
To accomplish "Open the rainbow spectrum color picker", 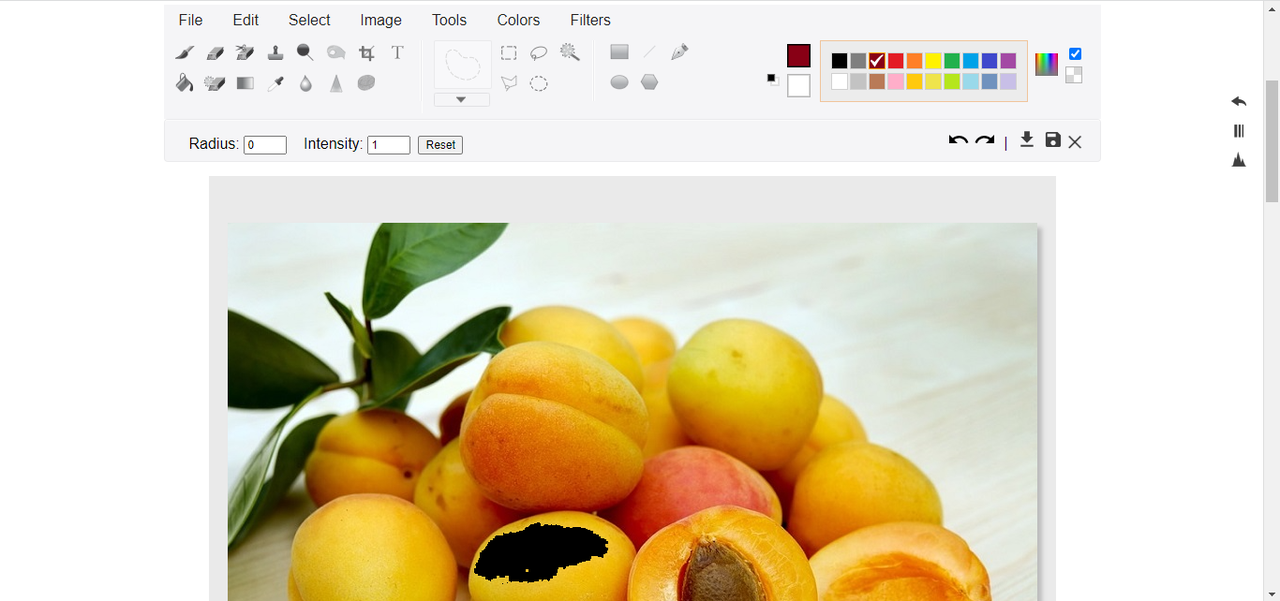I will tap(1046, 64).
